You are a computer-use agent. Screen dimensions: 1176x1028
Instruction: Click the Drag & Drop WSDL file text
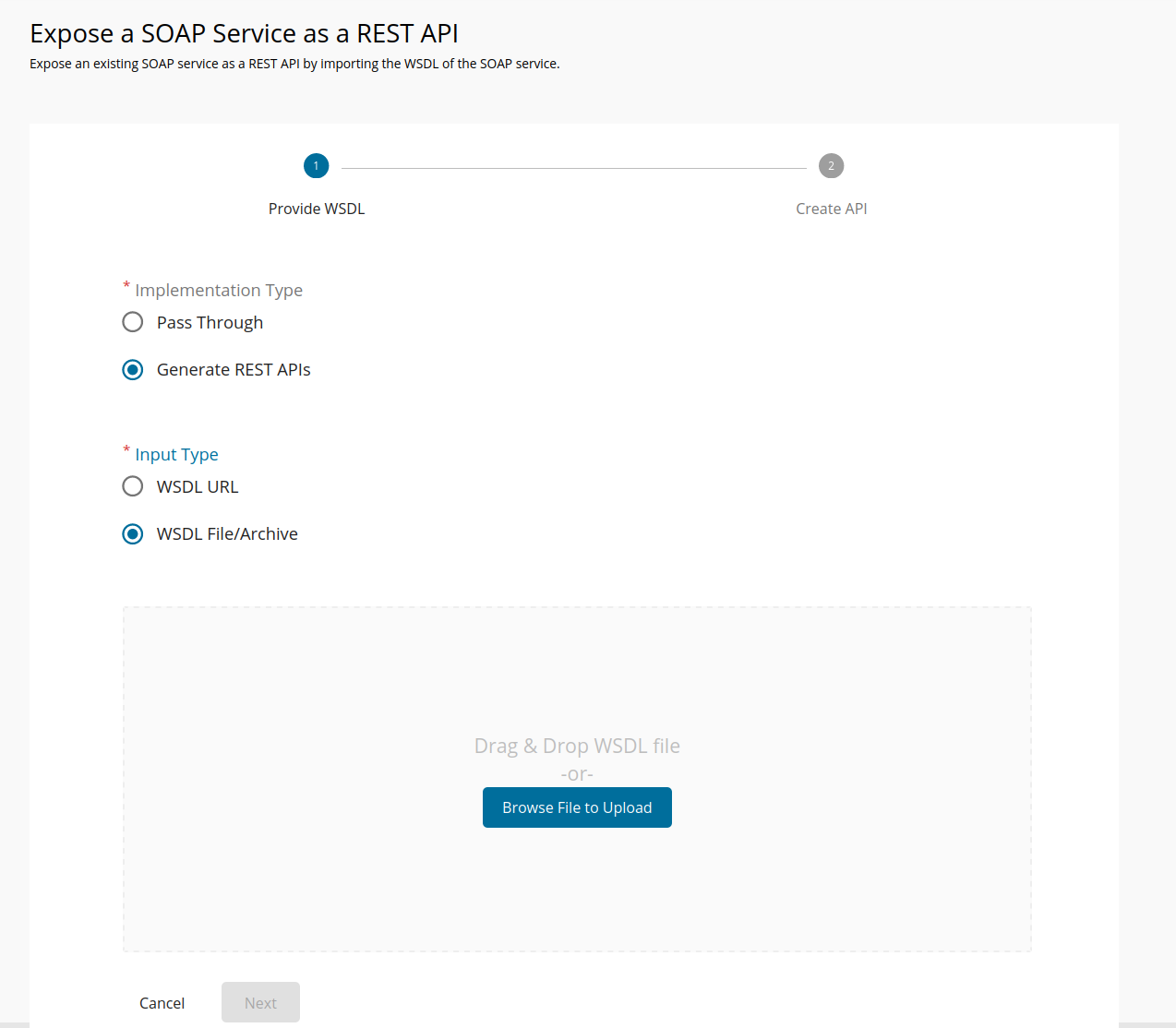(577, 746)
